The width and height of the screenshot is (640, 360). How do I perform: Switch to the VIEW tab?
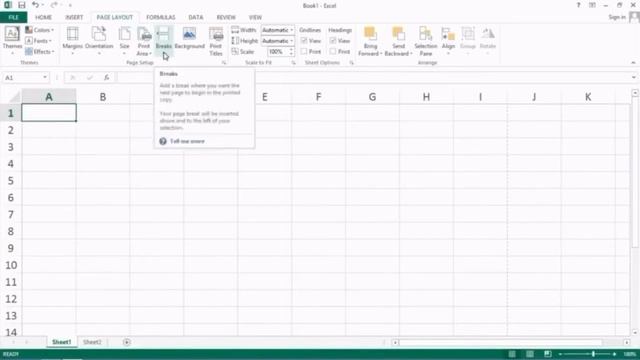point(255,17)
